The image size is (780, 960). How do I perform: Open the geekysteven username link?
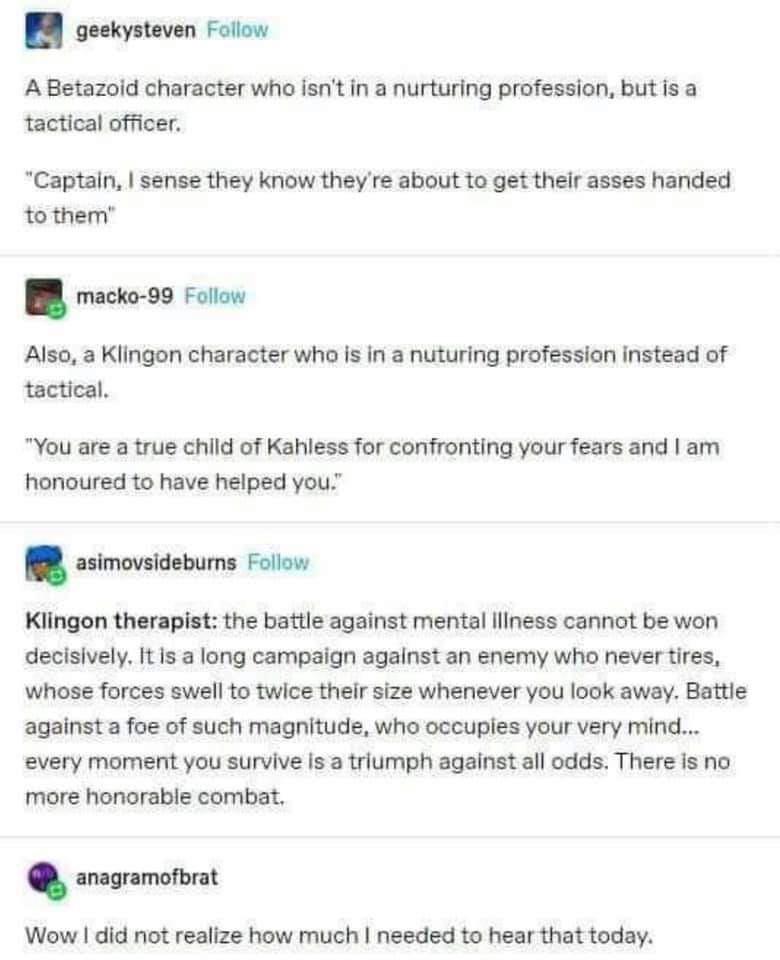136,30
